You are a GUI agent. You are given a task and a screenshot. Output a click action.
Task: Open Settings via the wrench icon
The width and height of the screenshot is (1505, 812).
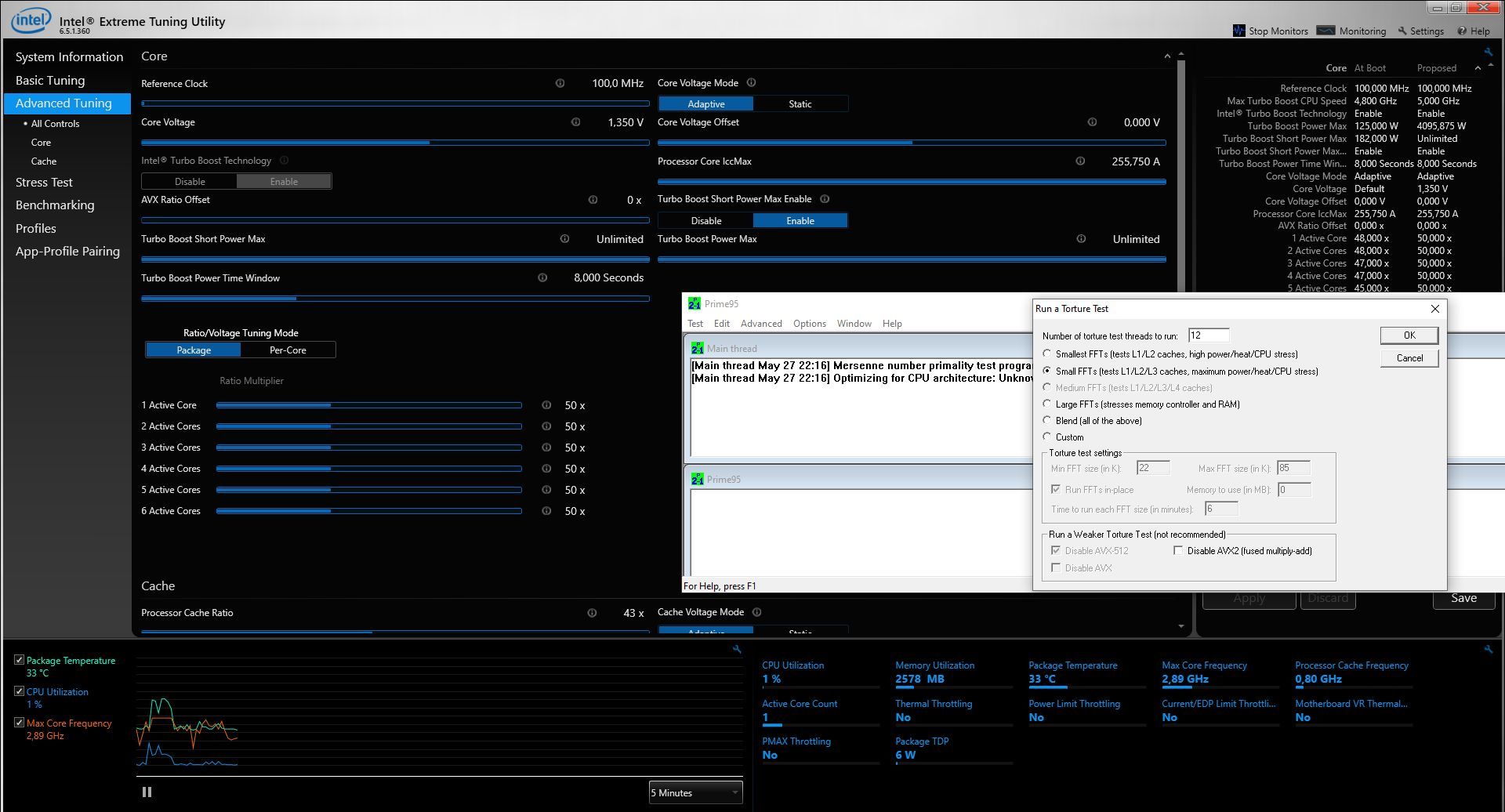tap(1402, 31)
